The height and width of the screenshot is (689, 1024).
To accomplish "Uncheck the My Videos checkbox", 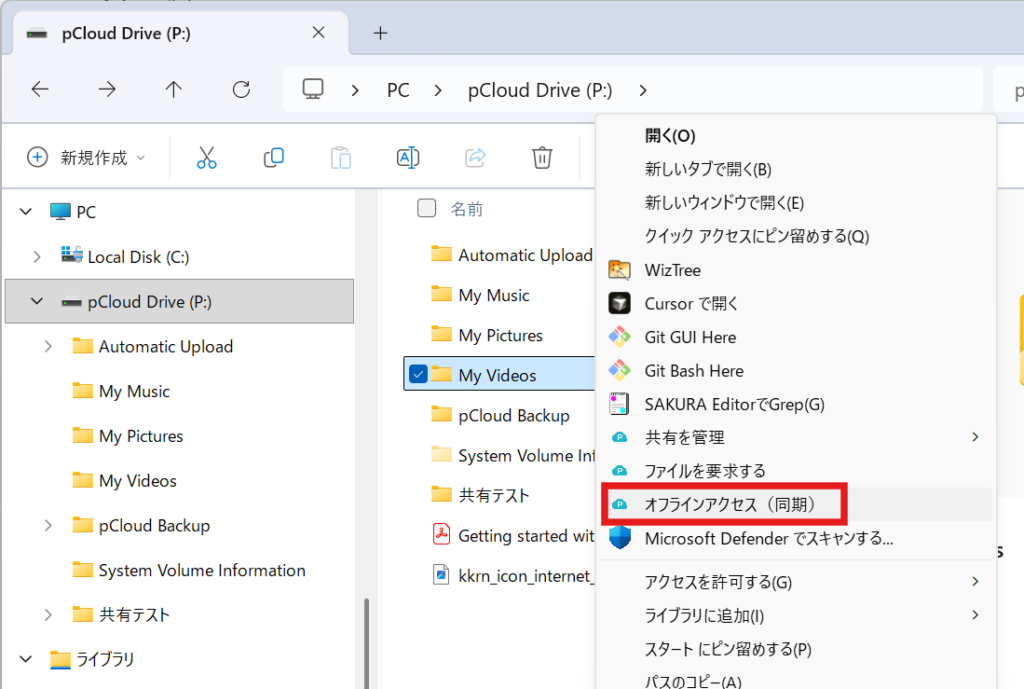I will coord(419,375).
